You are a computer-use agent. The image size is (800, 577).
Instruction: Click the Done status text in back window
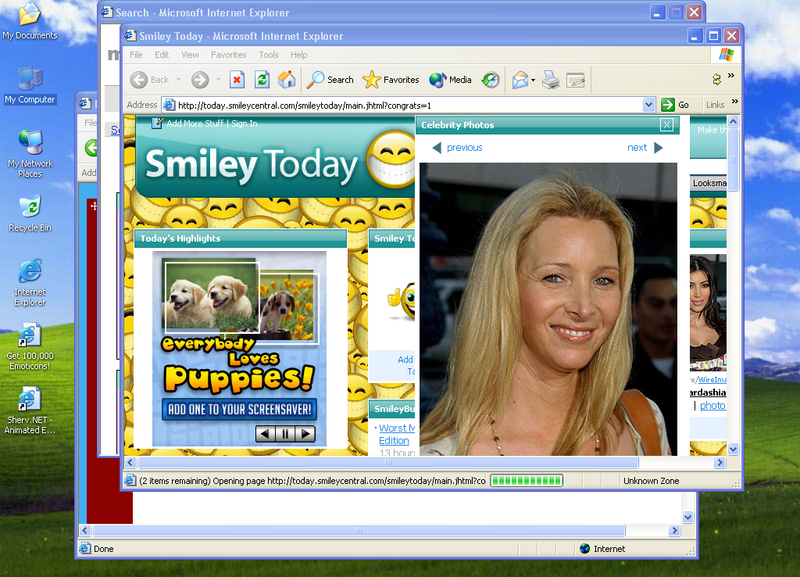(x=104, y=549)
